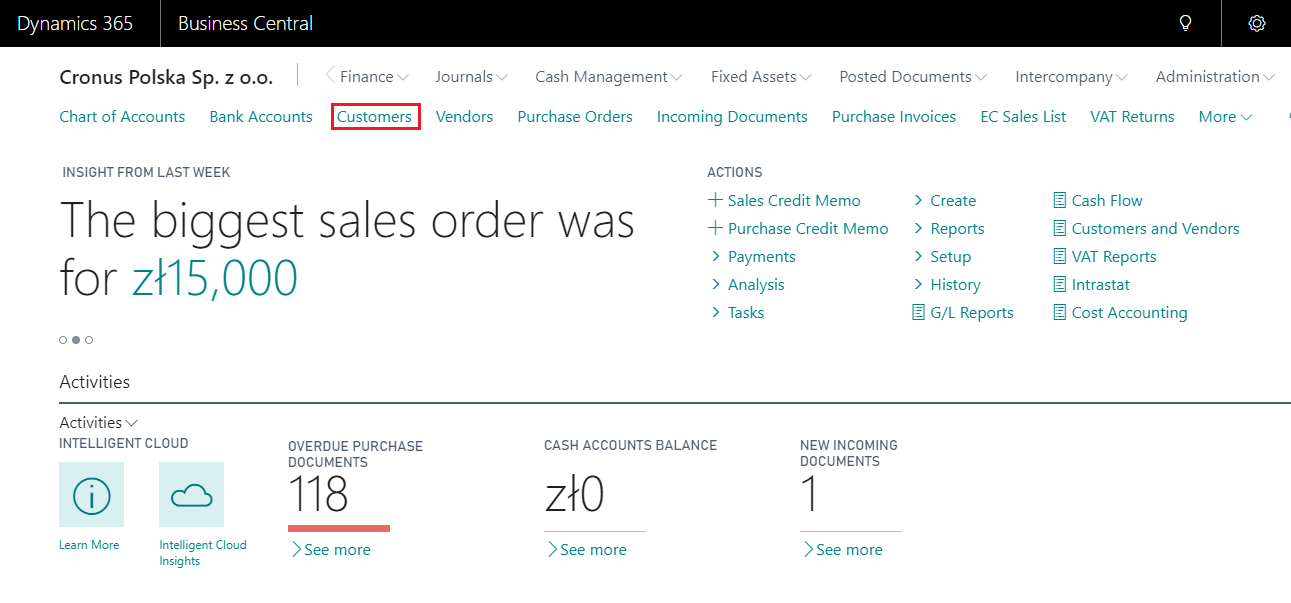Click the Dynamics 365 link
The image size is (1291, 603).
pyautogui.click(x=75, y=23)
